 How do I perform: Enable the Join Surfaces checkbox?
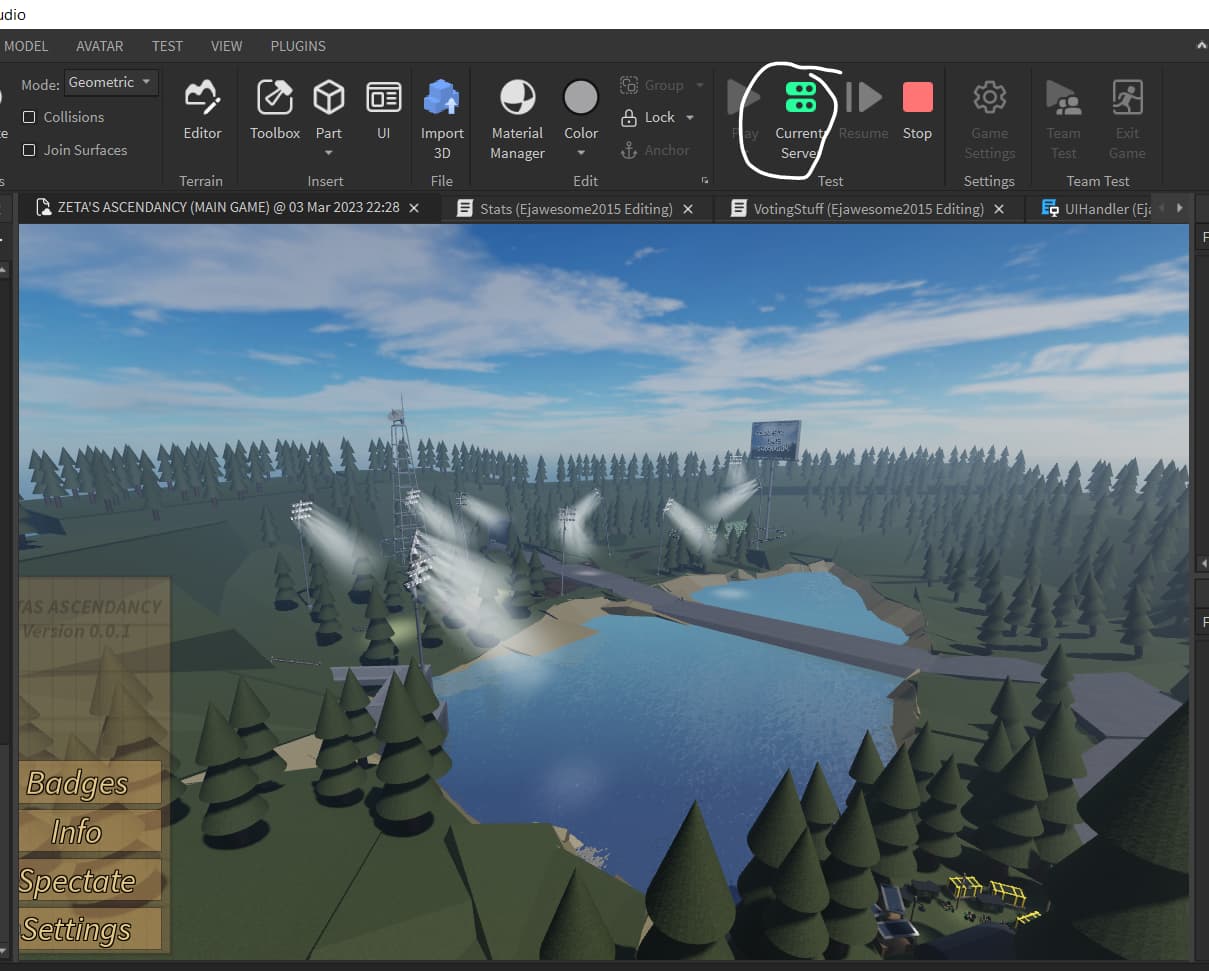30,150
